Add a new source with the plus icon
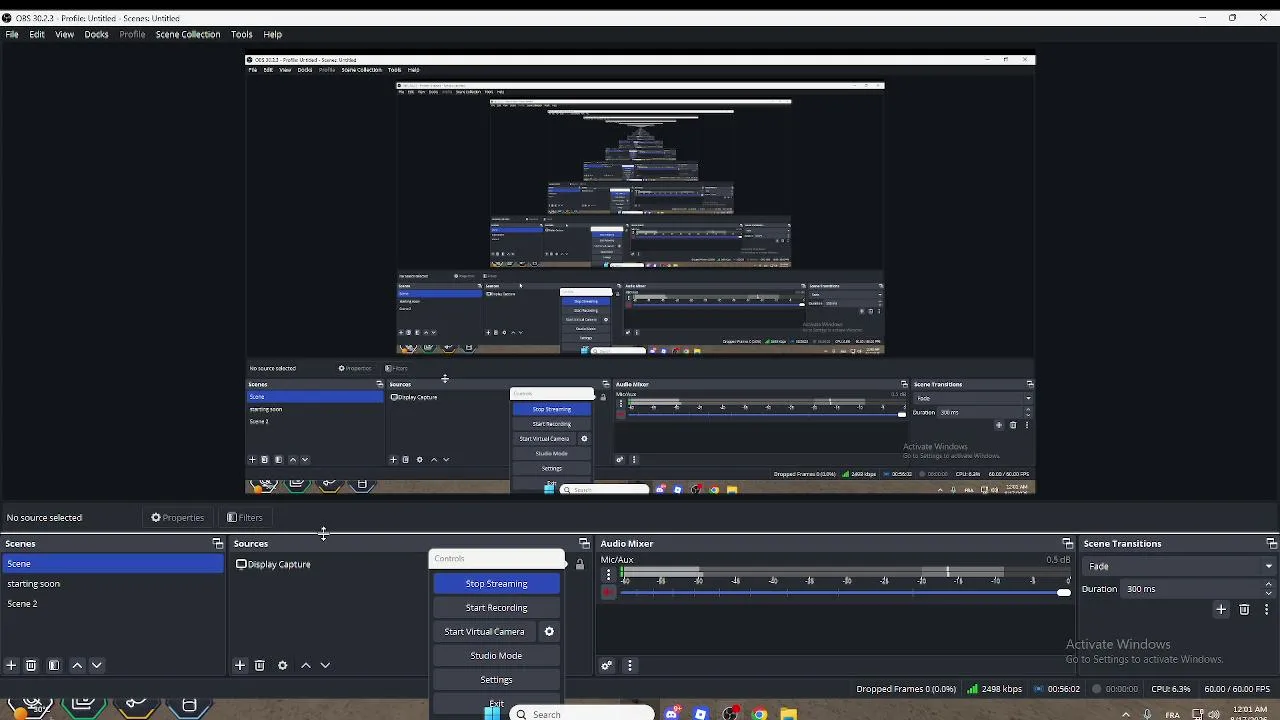The image size is (1280, 720). 240,666
